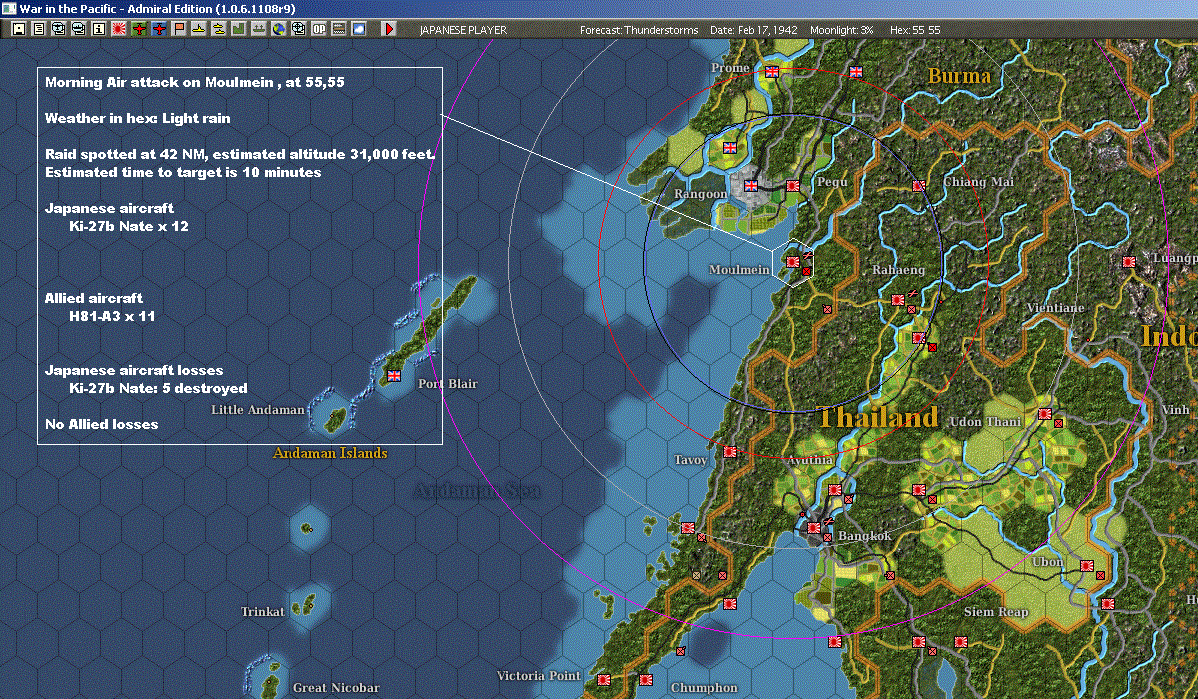The image size is (1198, 699).
Task: Click the red plane on blue background icon
Action: tap(159, 29)
